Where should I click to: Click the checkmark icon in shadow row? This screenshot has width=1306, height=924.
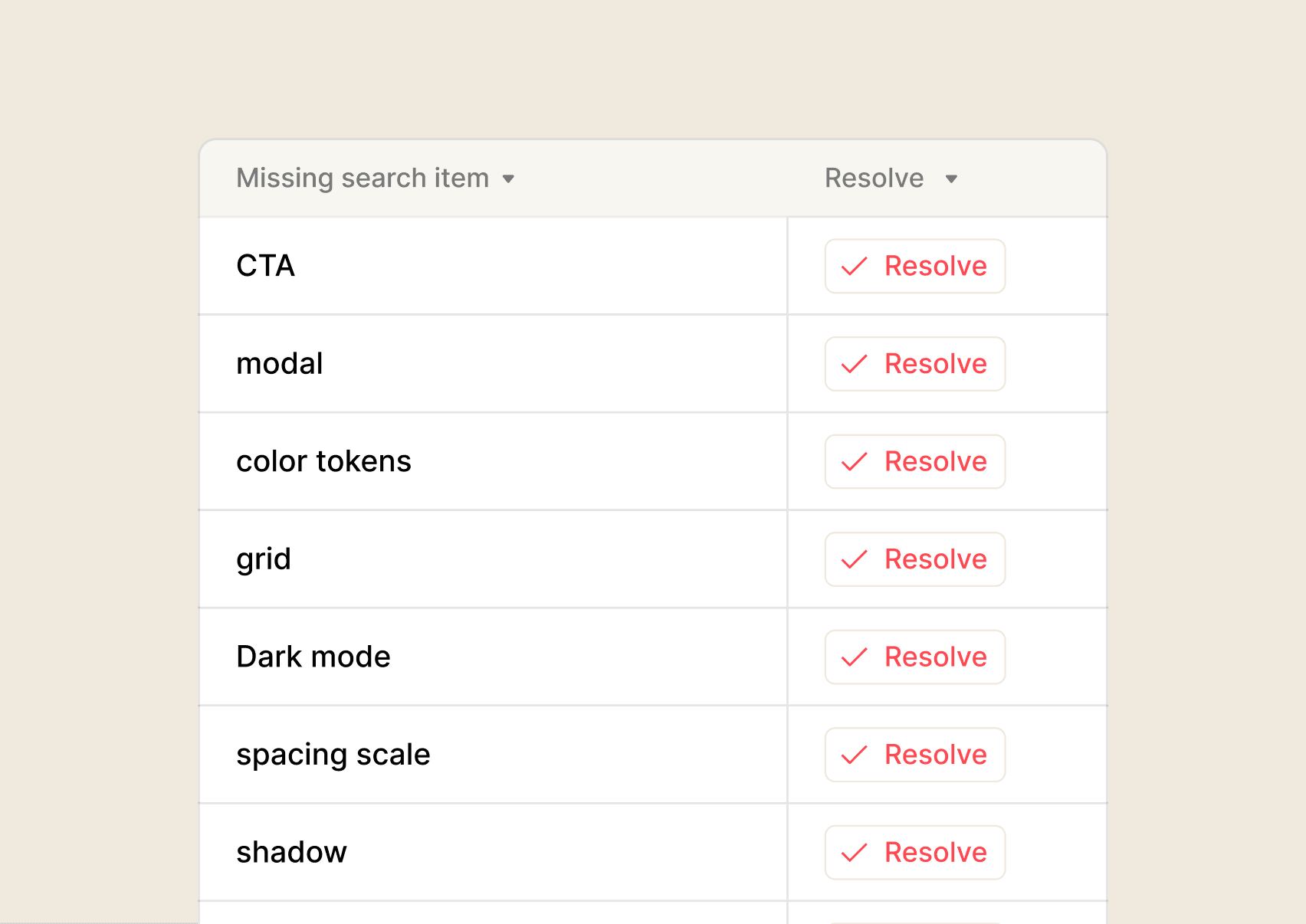(854, 853)
